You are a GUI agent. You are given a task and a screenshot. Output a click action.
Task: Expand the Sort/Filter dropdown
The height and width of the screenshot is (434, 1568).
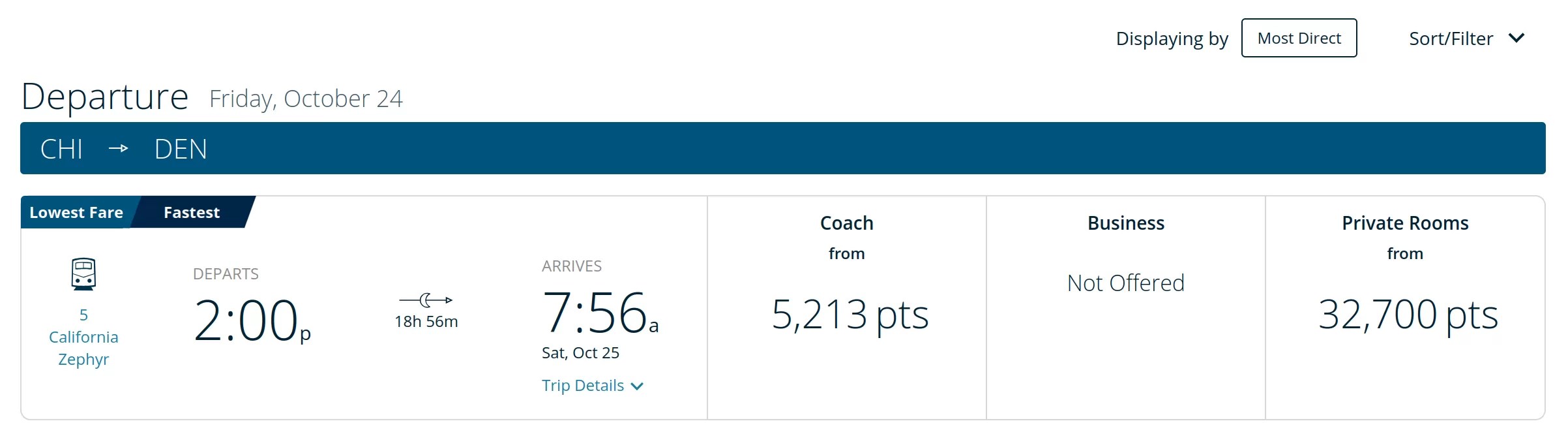1467,39
